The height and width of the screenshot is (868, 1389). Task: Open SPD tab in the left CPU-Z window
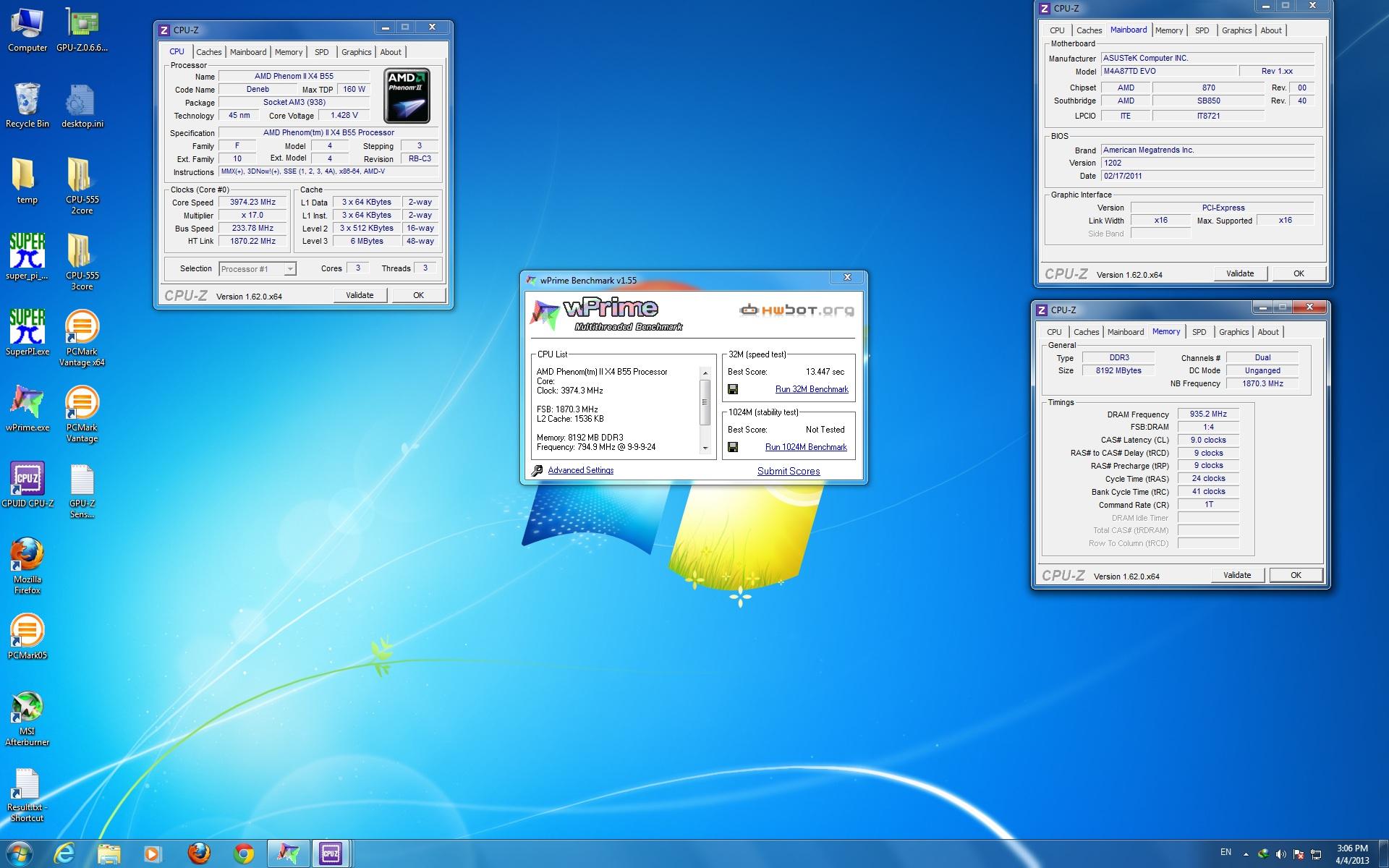(322, 52)
